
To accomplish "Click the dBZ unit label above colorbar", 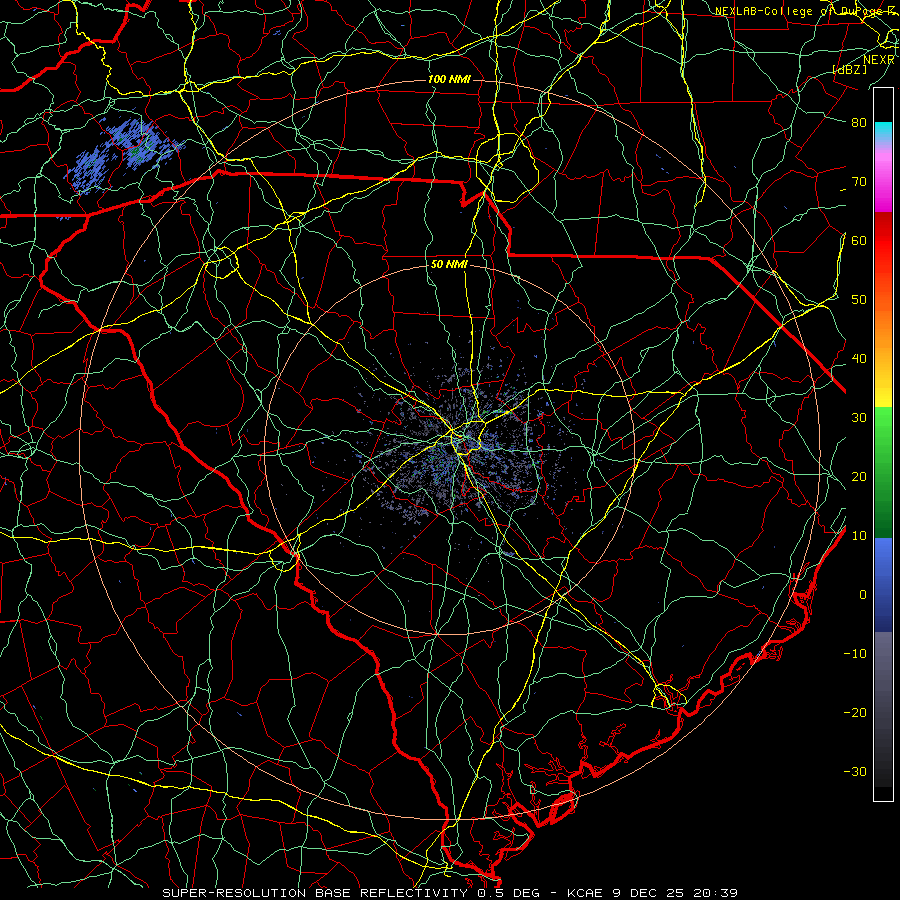I will click(x=849, y=69).
